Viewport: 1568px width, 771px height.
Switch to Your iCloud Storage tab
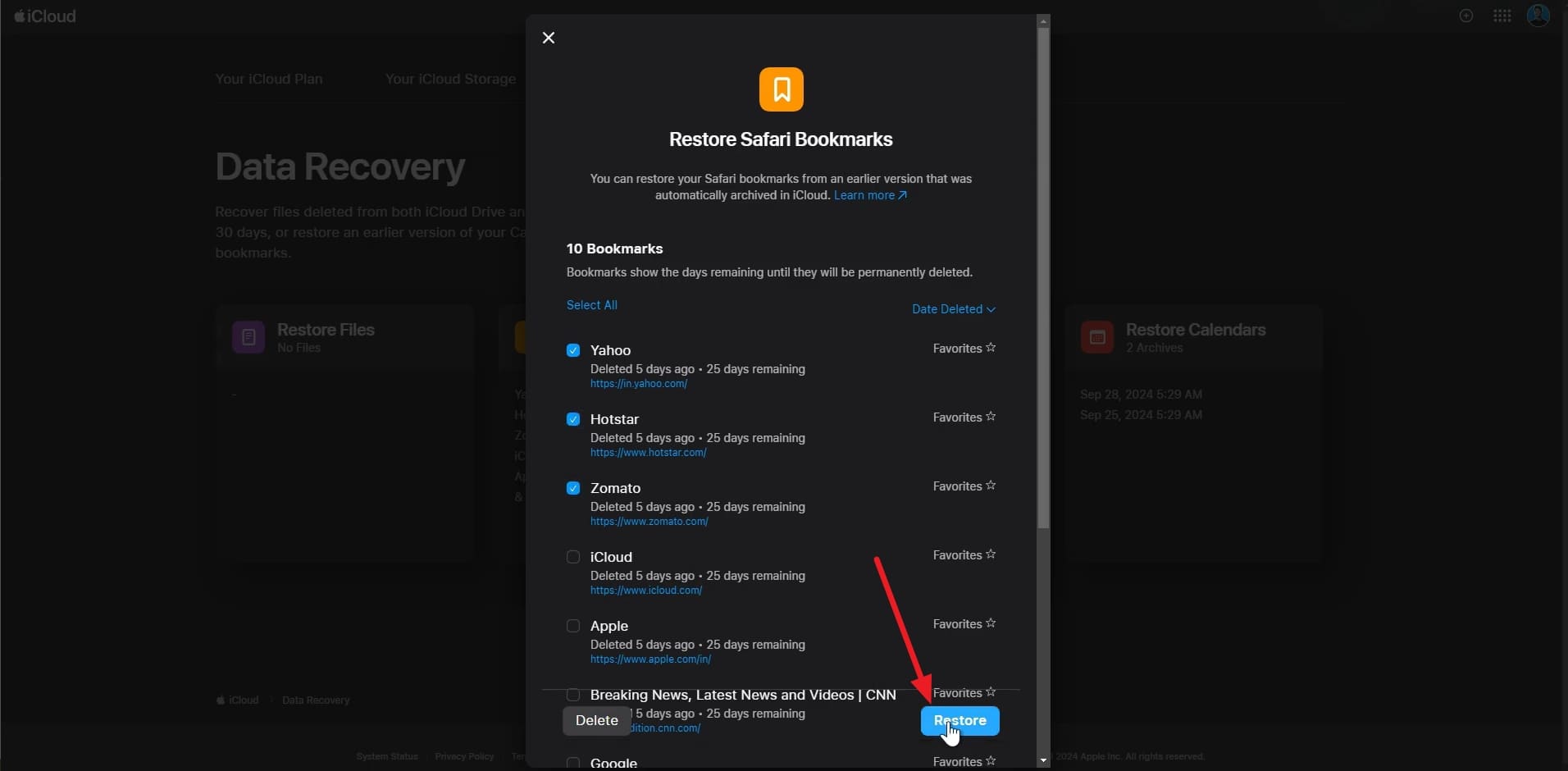[x=450, y=79]
